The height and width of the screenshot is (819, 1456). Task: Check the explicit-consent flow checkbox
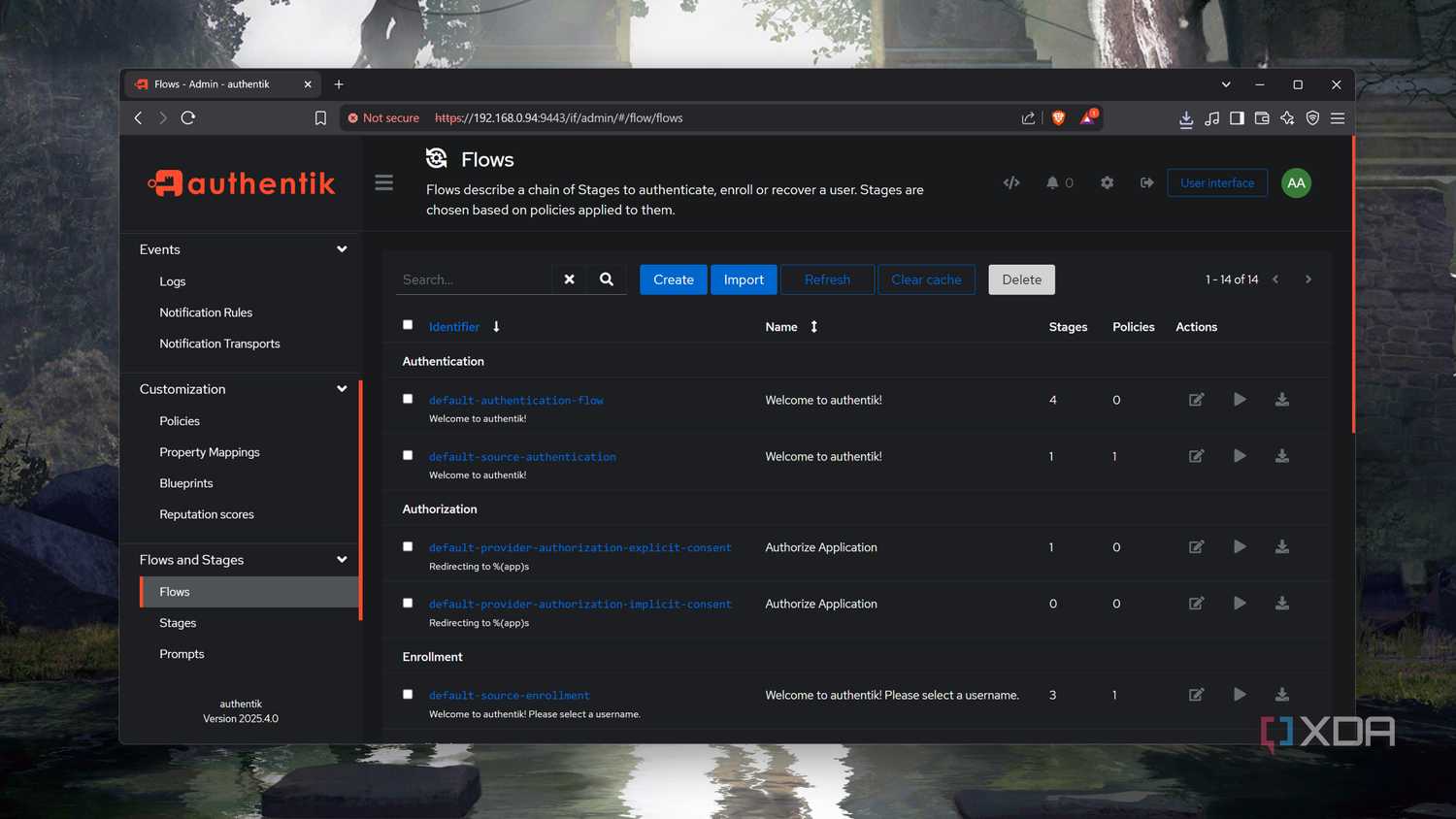tap(408, 546)
